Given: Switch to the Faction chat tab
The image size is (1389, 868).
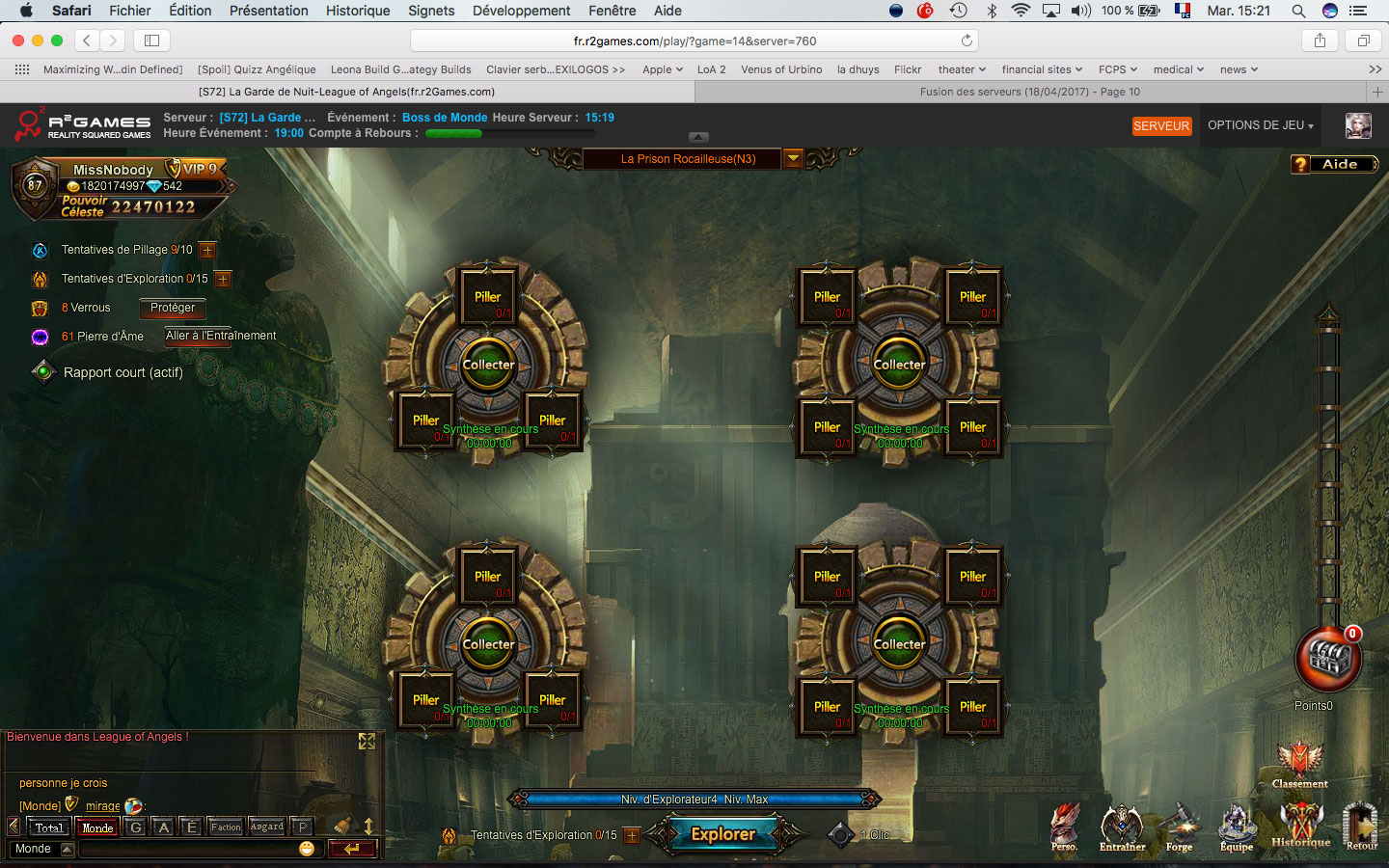Looking at the screenshot, I should pos(226,827).
